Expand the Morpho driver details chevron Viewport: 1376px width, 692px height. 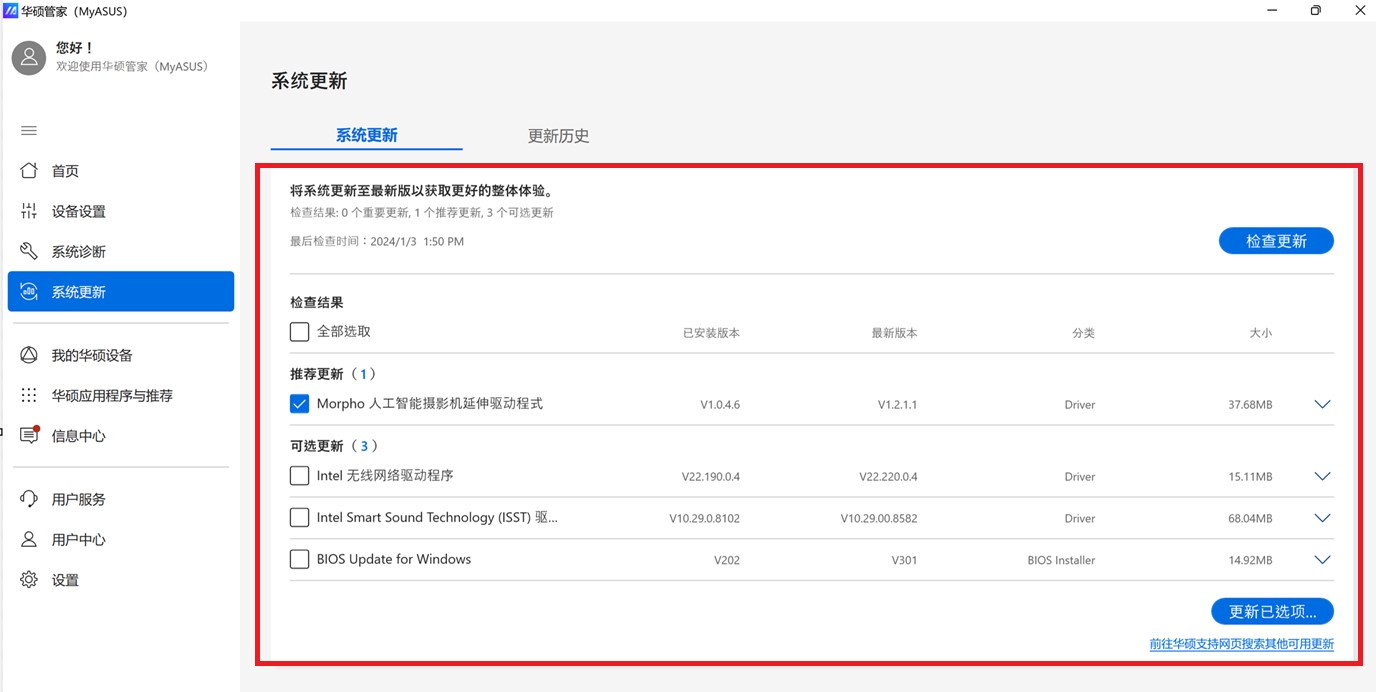(1322, 404)
